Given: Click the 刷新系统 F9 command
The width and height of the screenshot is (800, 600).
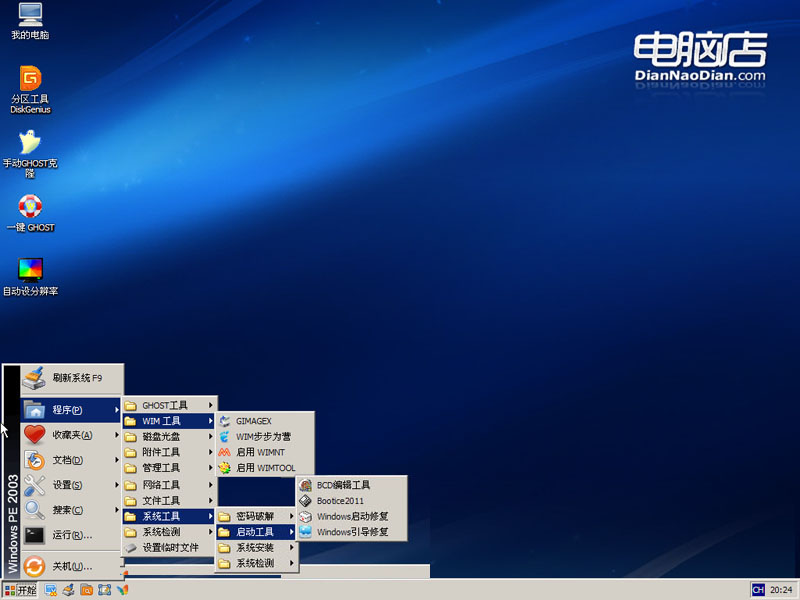Looking at the screenshot, I should [x=77, y=378].
